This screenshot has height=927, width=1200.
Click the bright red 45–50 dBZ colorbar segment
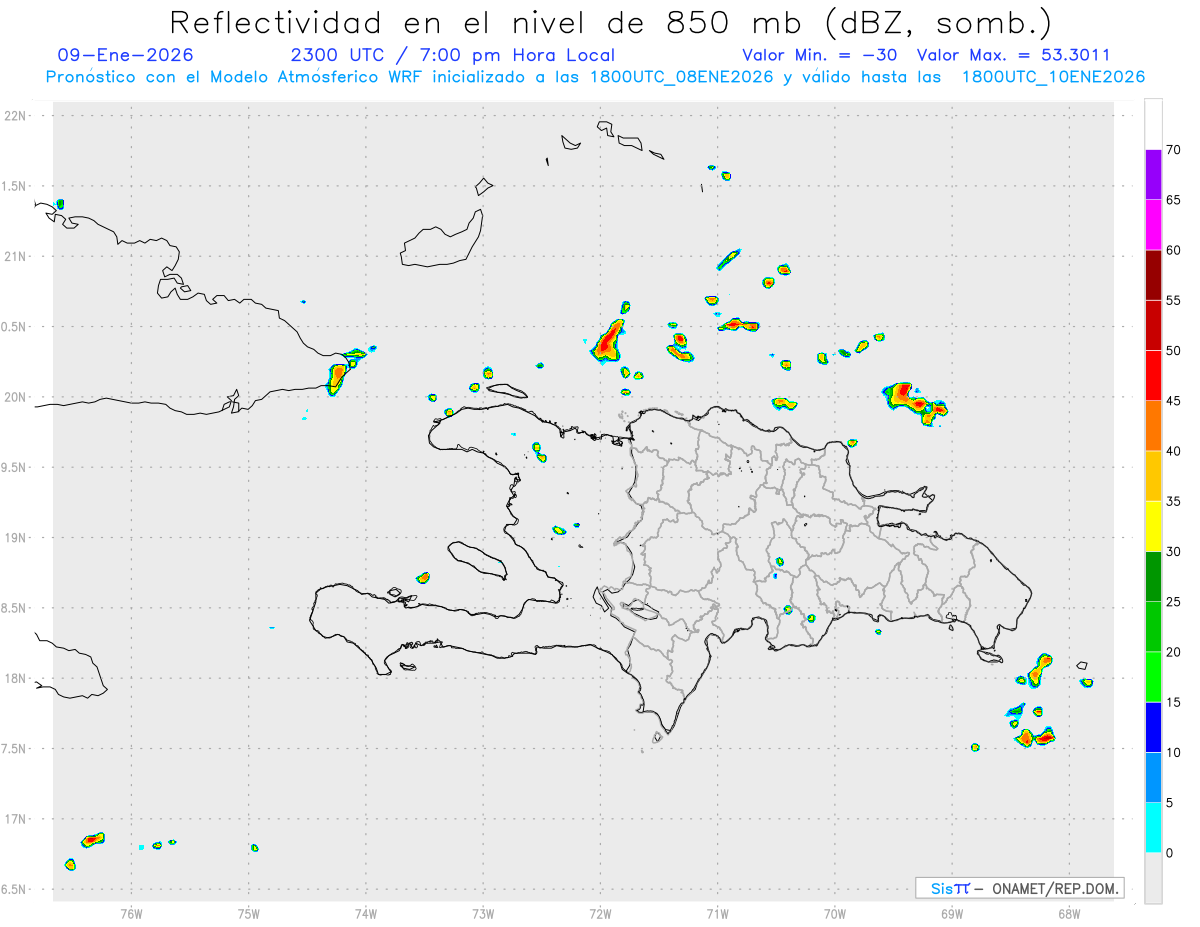point(1153,376)
